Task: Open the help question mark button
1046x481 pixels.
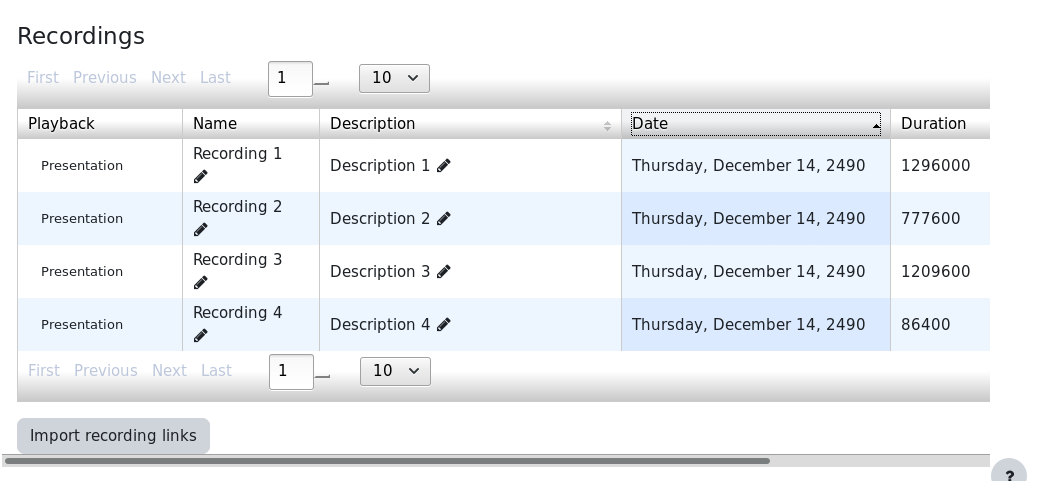Action: [x=1009, y=472]
